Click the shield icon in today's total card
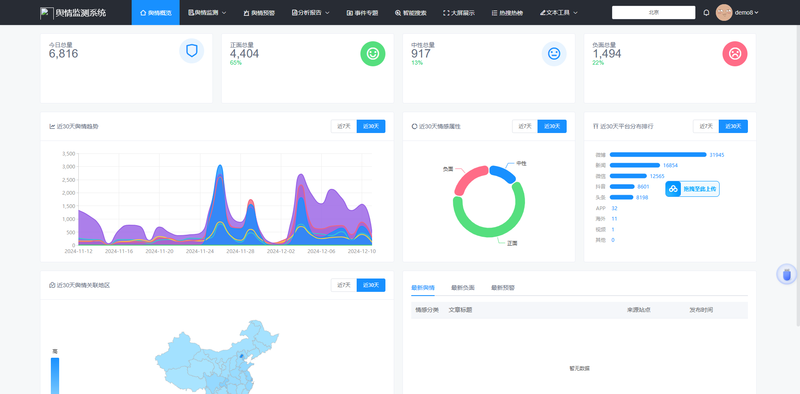Screen dimensions: 800x394 pos(191,51)
